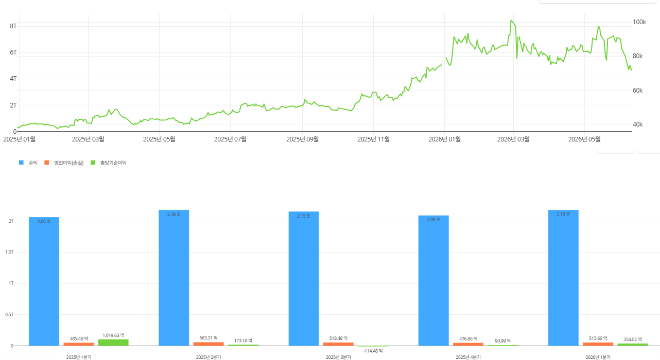
Task: Select the blue revenue bar for 2025년 4분기
Action: [x=434, y=280]
